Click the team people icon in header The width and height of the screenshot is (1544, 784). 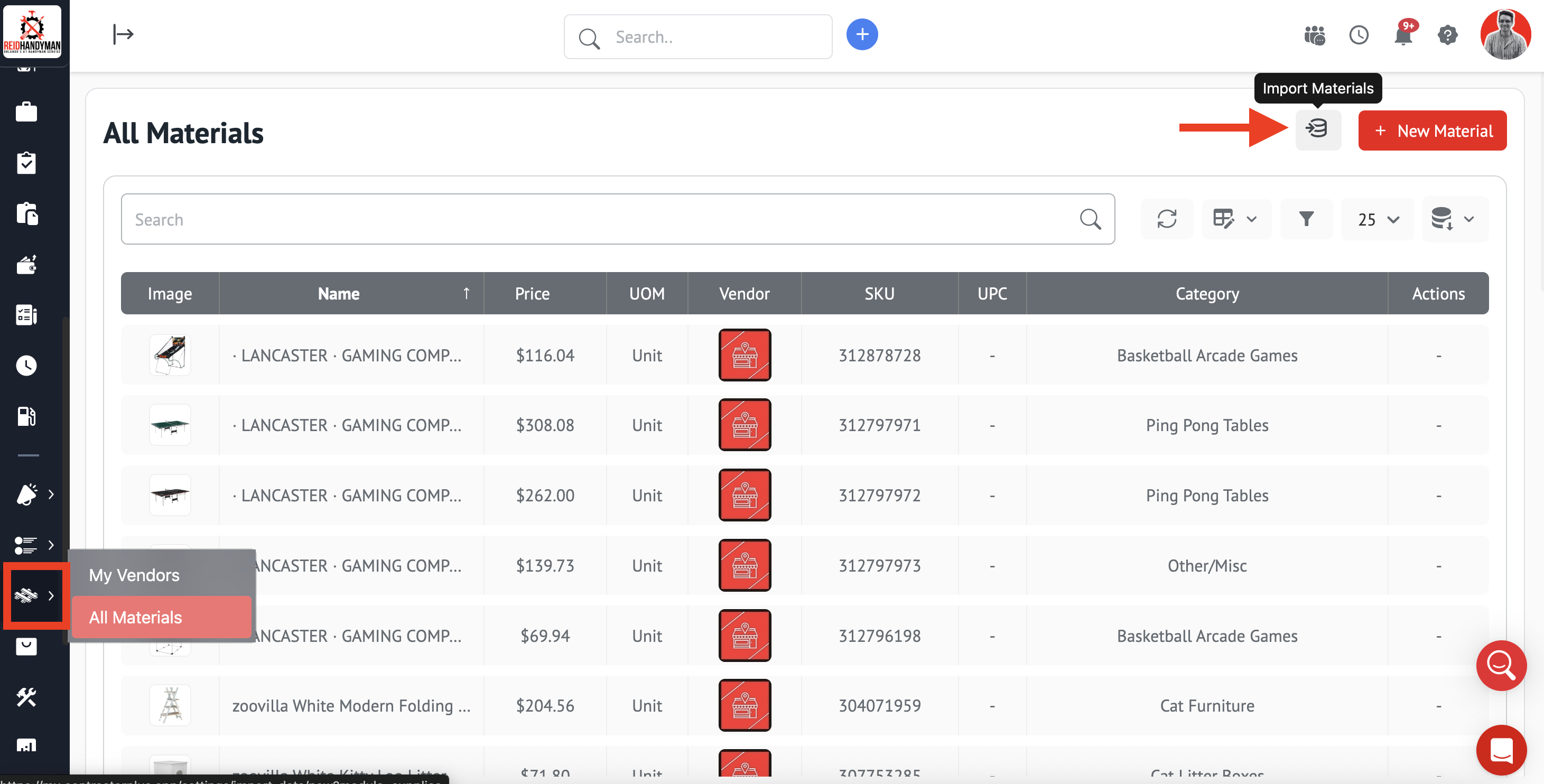(1315, 35)
